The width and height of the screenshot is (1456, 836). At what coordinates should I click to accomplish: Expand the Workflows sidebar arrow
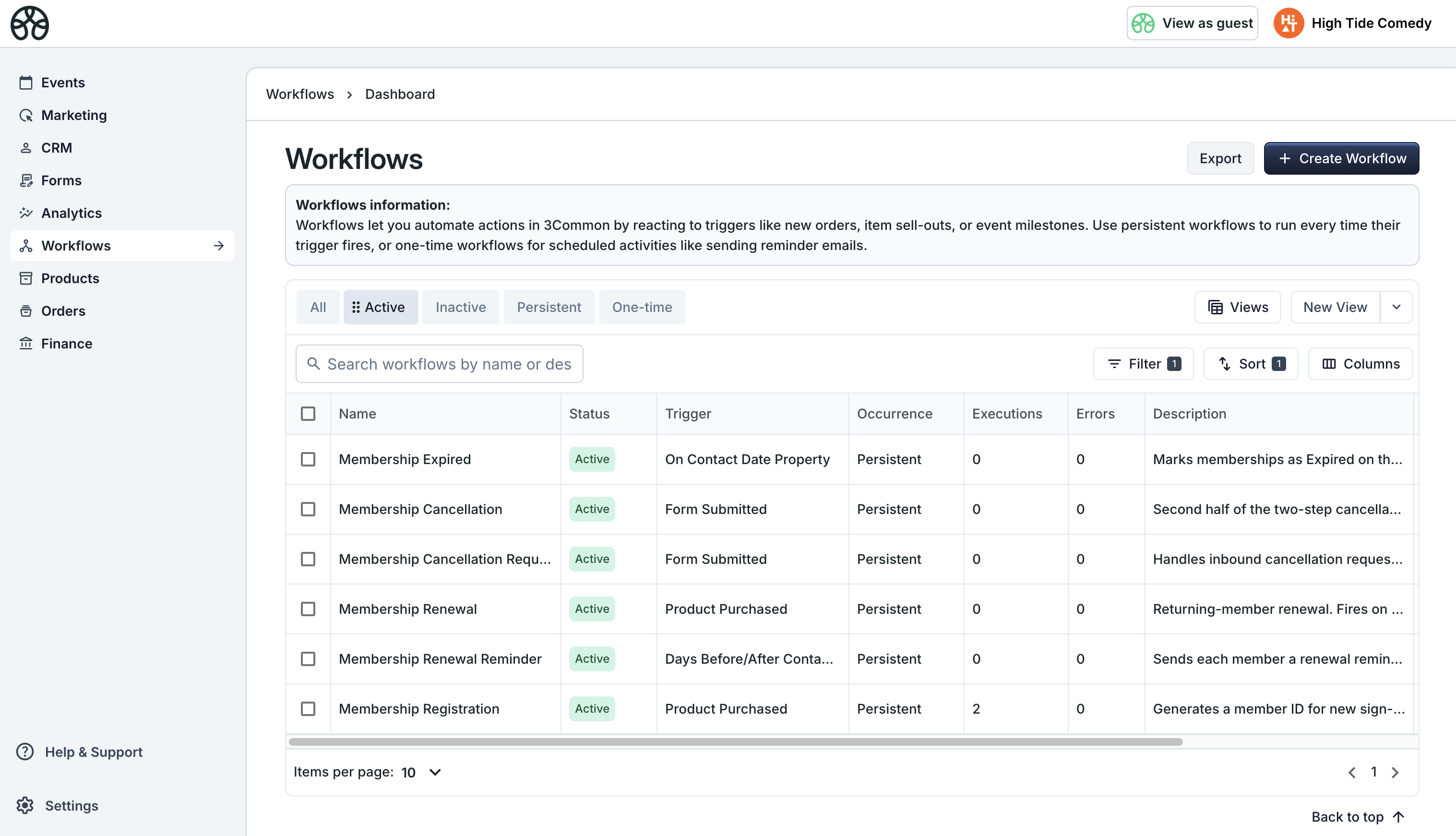pos(219,246)
